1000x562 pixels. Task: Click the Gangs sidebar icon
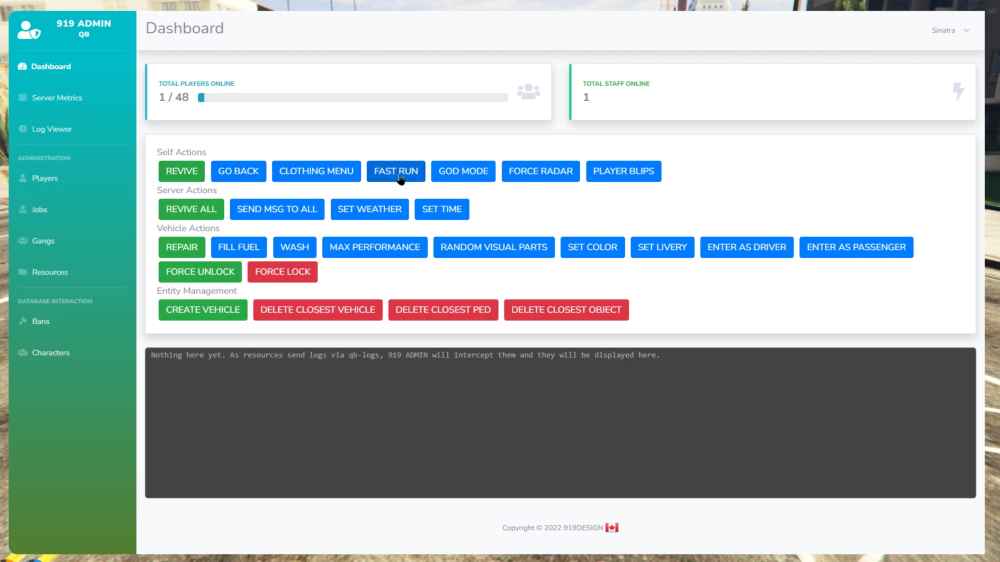coord(23,241)
